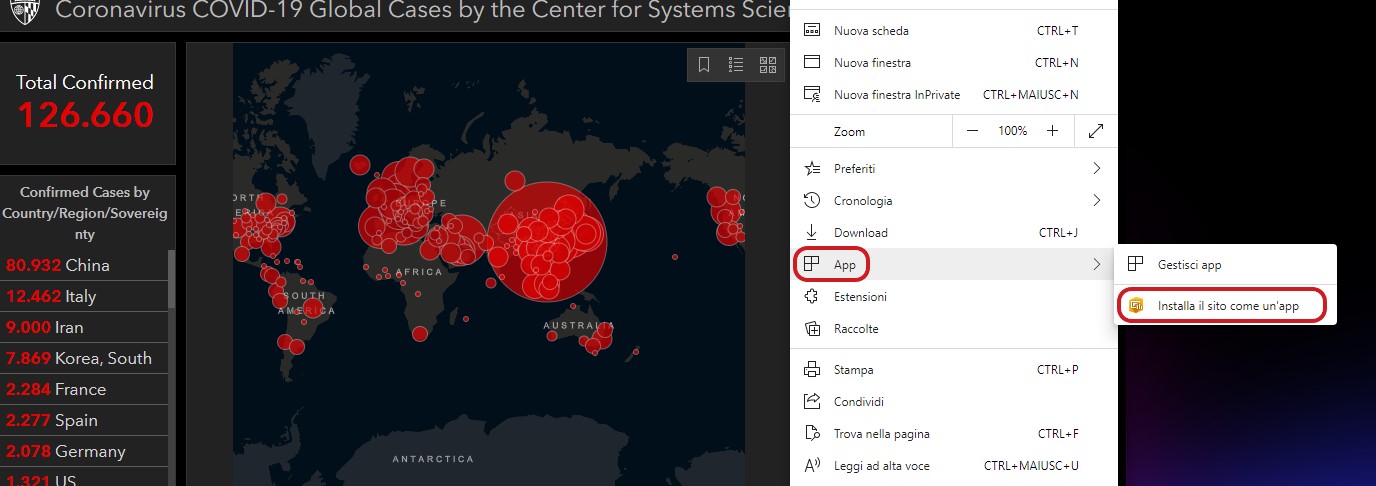This screenshot has width=1376, height=486.
Task: Click the Leggi ad alta voce icon
Action: click(813, 466)
